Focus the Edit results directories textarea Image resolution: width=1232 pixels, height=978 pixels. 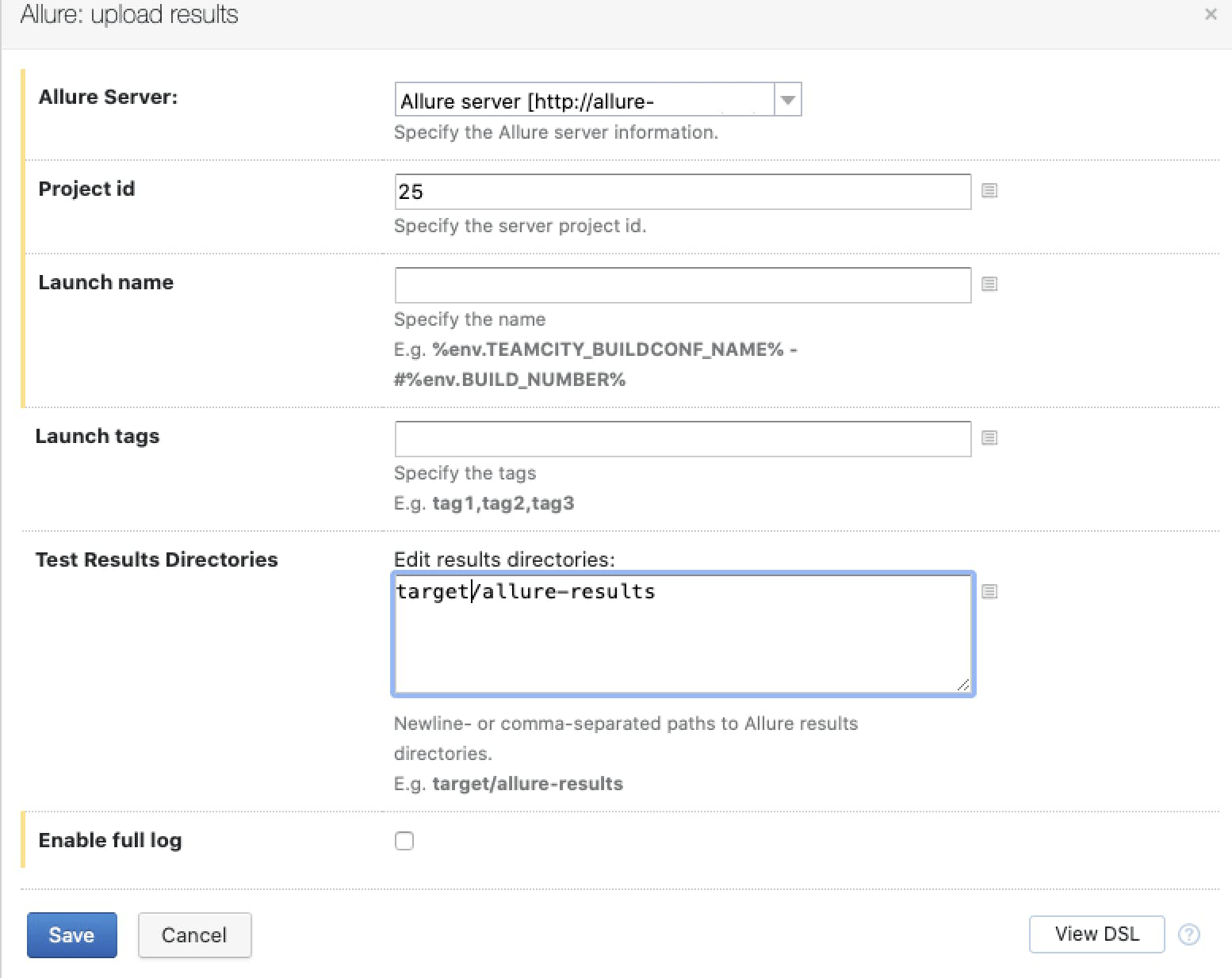point(682,642)
